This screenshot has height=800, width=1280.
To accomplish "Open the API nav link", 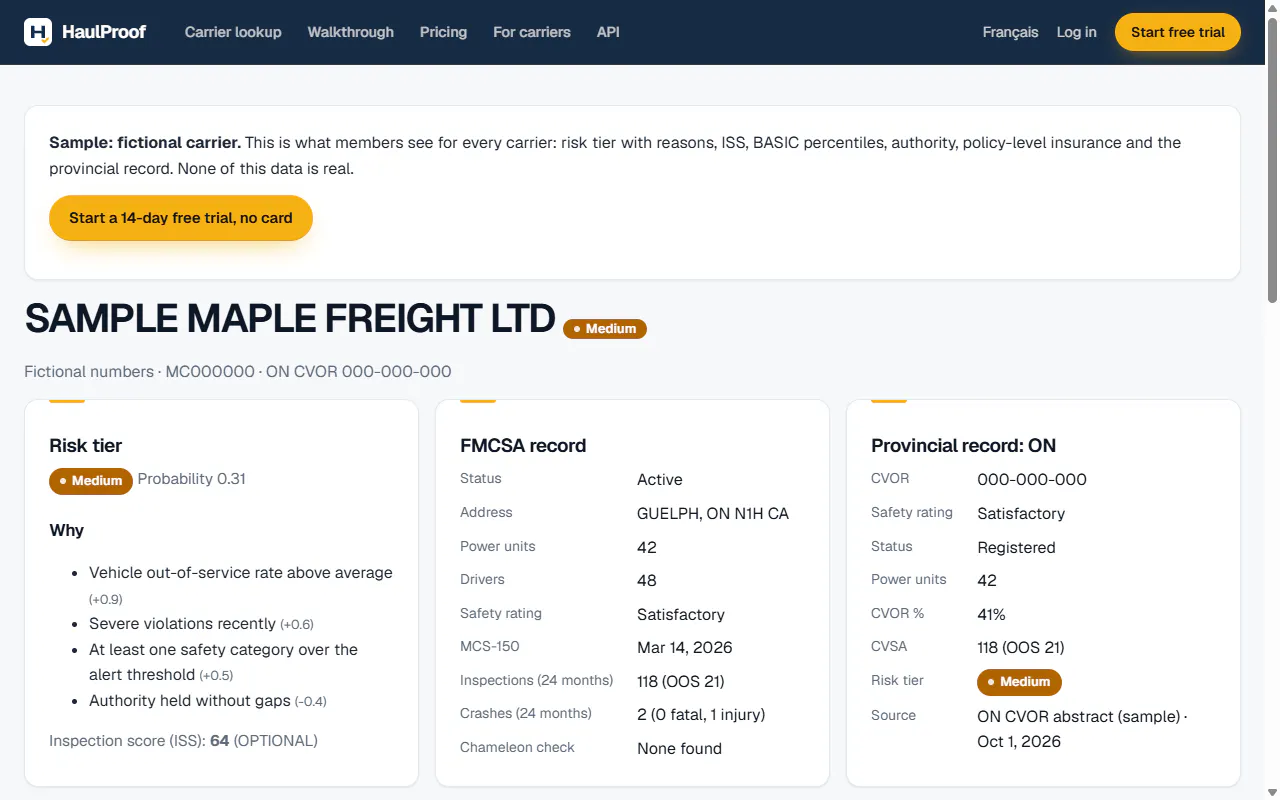I will pos(608,32).
